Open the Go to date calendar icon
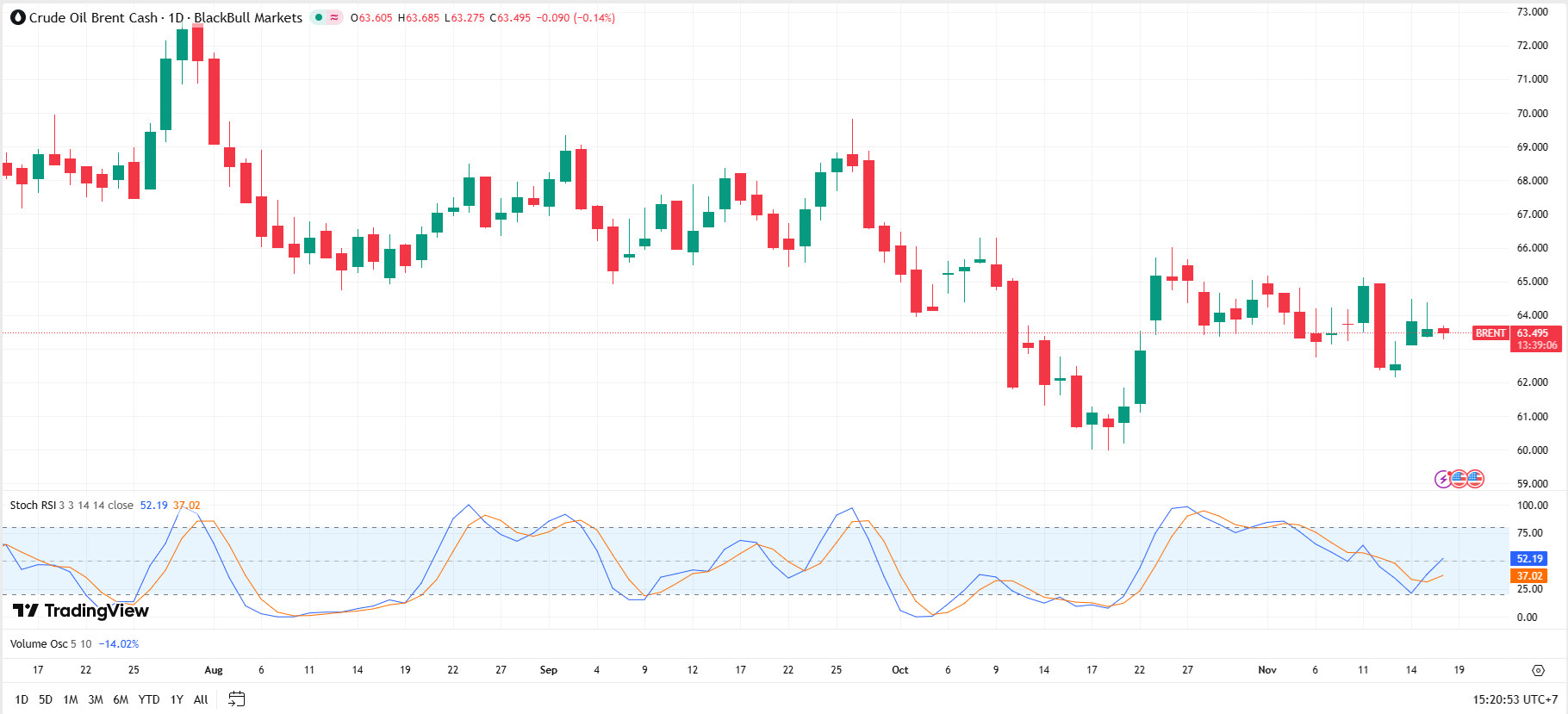Image resolution: width=1568 pixels, height=714 pixels. (236, 699)
